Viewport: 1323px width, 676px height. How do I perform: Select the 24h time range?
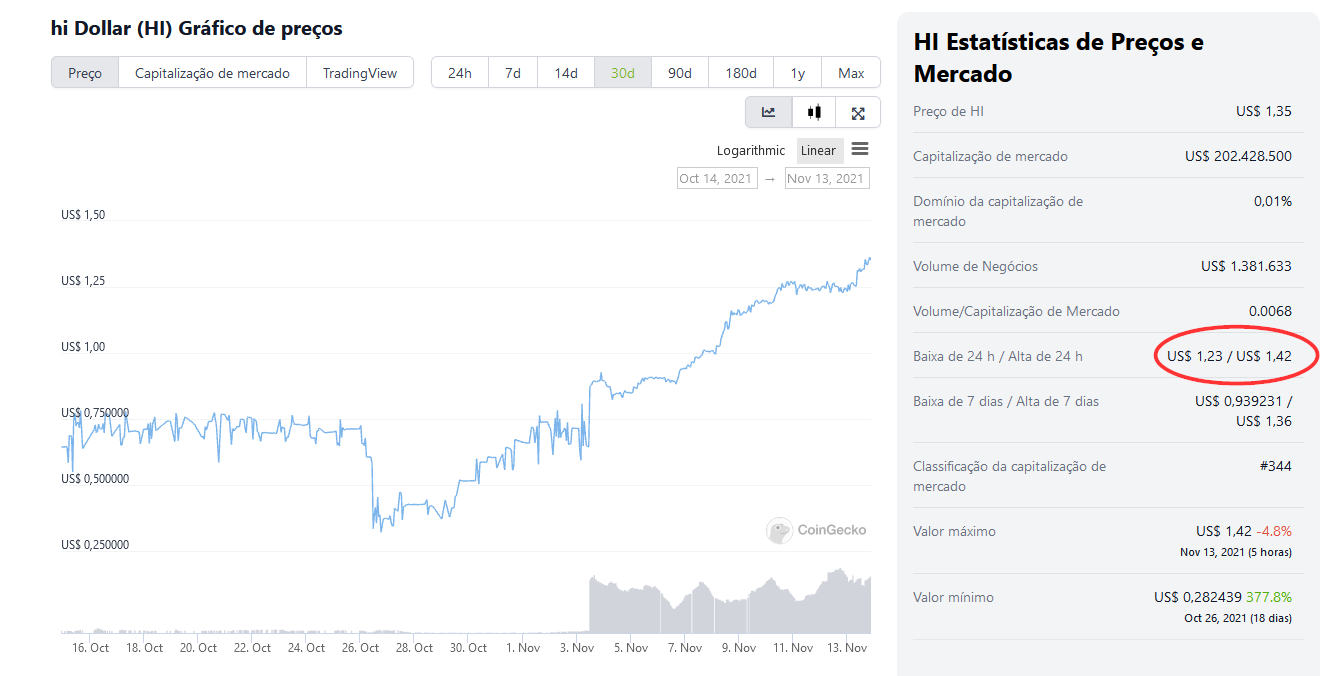[x=460, y=73]
